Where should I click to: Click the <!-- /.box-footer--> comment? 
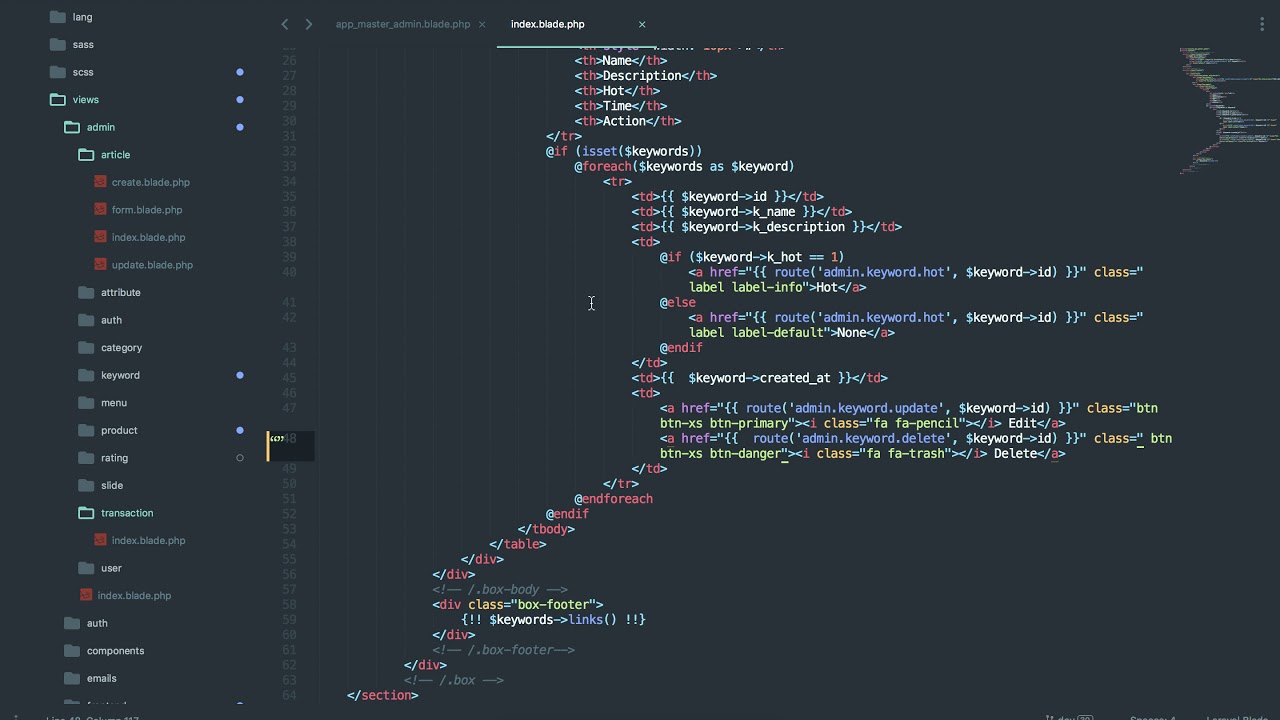click(504, 650)
